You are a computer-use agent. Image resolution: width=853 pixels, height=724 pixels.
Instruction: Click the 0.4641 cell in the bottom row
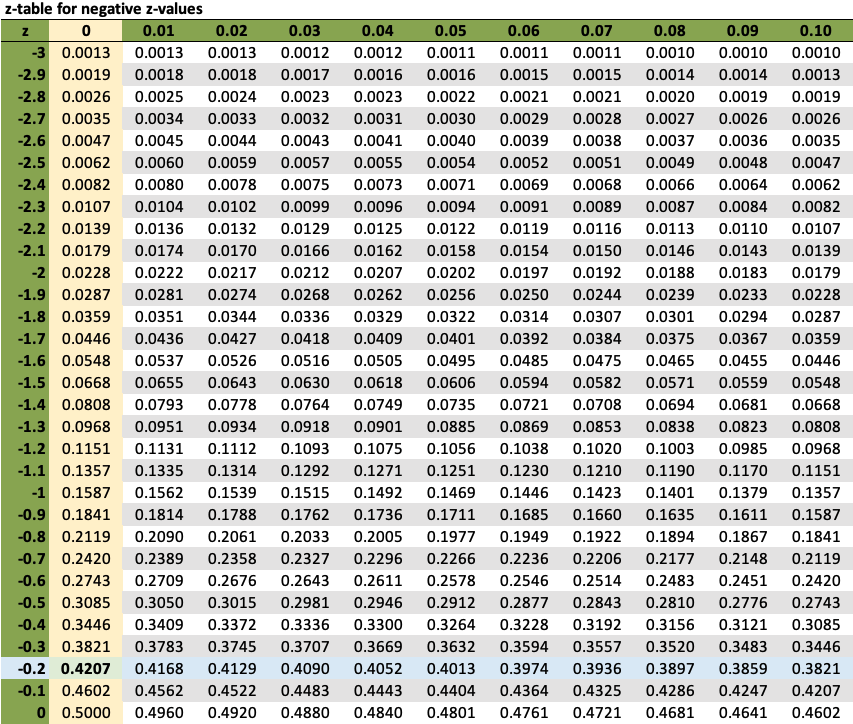pos(747,713)
